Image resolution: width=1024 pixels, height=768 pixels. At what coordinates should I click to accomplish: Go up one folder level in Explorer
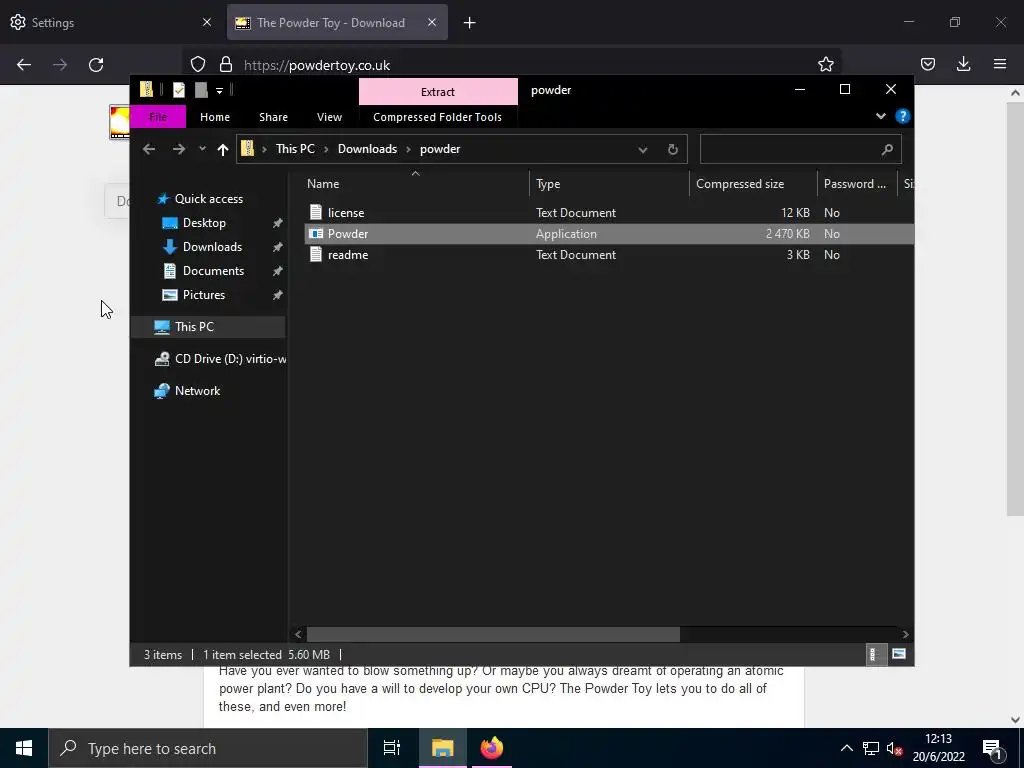223,150
